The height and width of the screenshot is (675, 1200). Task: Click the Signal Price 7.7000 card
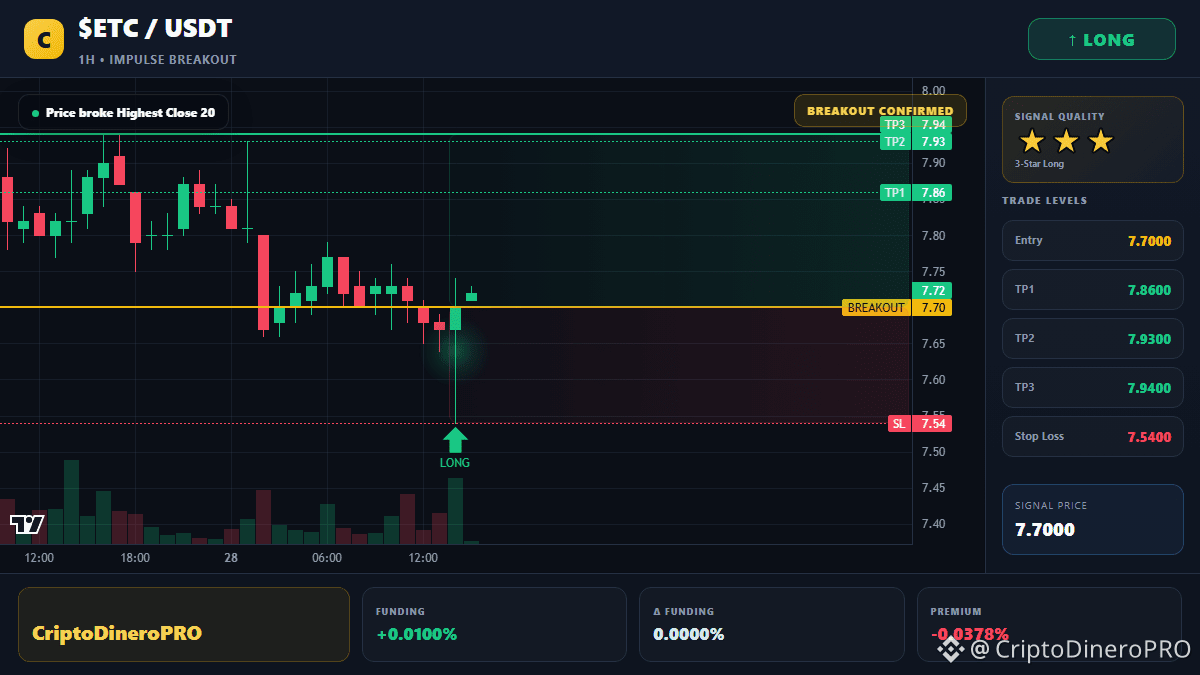[x=1092, y=519]
